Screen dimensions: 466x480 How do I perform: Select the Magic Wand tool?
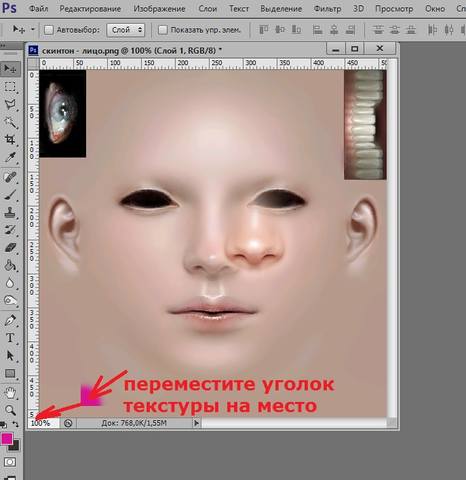point(10,122)
